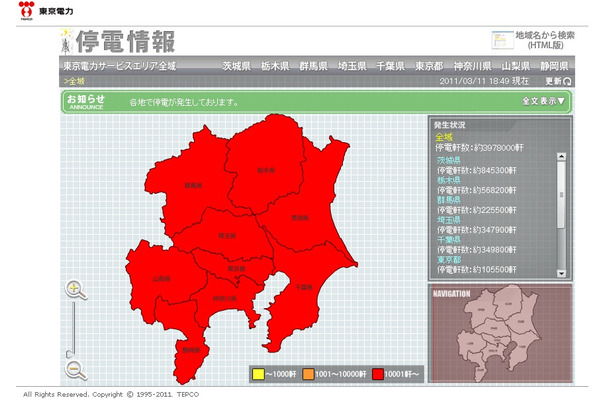Click the red 10001軒〜 legend swatch
610x400 pixels.
click(x=378, y=374)
